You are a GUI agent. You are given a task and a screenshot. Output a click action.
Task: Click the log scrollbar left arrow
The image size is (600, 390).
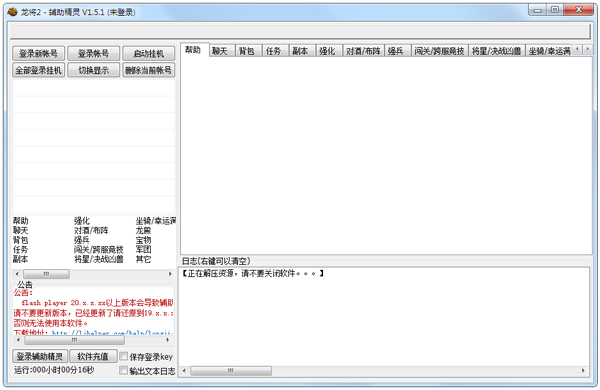(184, 370)
